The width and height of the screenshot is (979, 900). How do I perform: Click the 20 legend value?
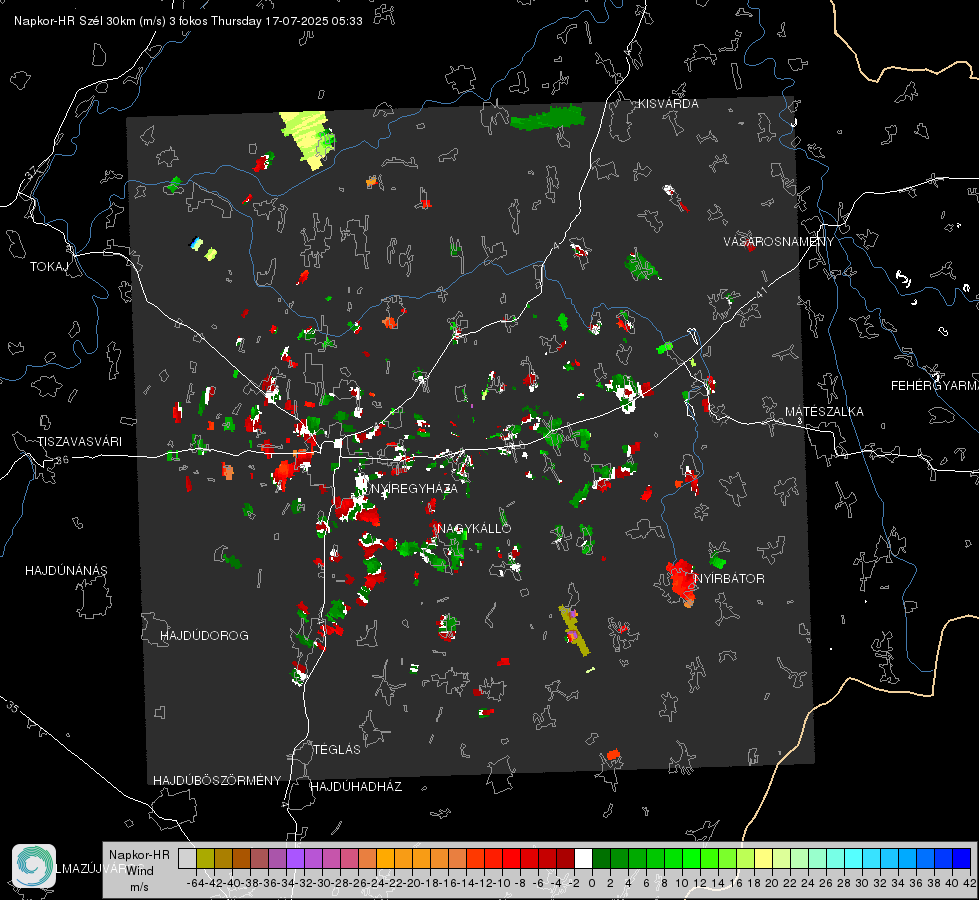[772, 883]
